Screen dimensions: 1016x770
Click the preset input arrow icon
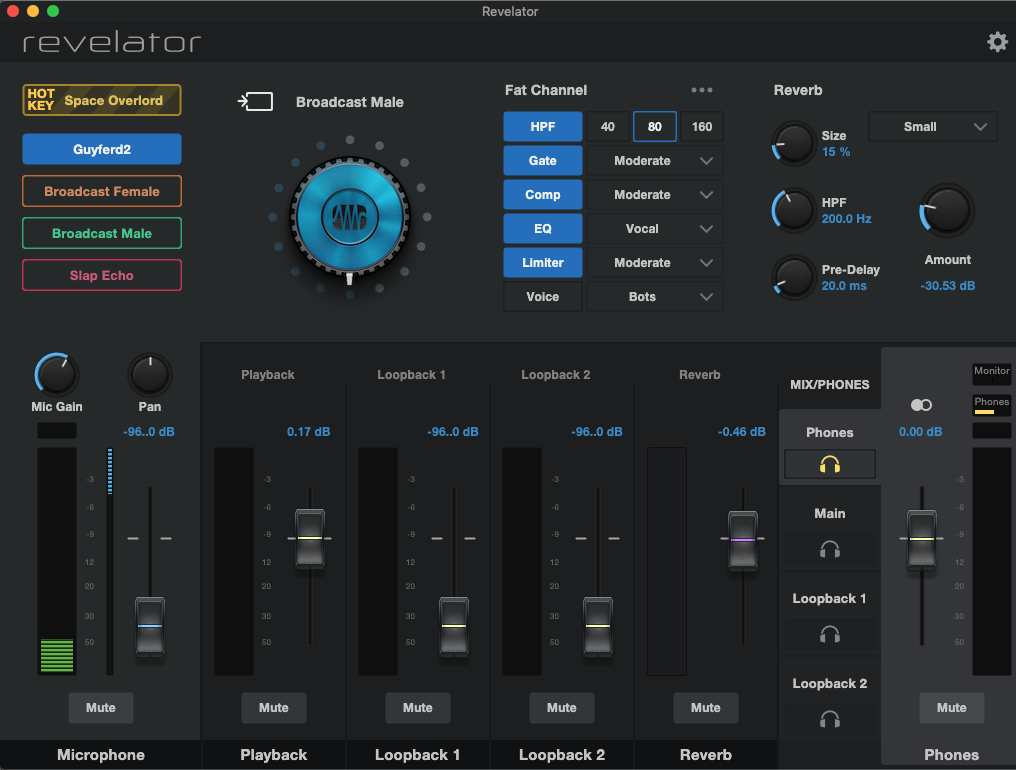[x=255, y=102]
